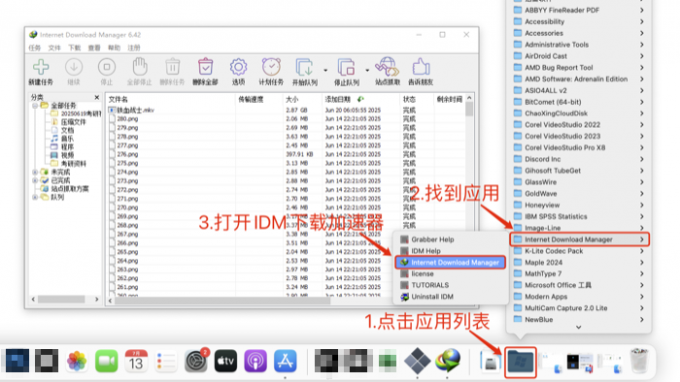Image resolution: width=680 pixels, height=382 pixels.
Task: Select the 压缩文件 category in the tree
Action: coord(73,122)
